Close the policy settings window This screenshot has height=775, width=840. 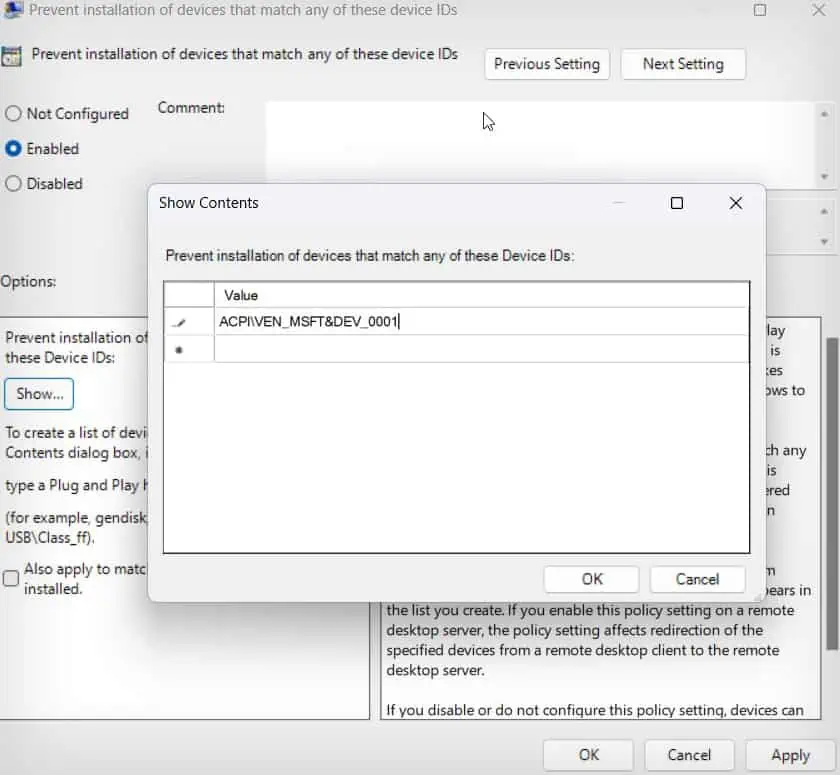coord(819,10)
